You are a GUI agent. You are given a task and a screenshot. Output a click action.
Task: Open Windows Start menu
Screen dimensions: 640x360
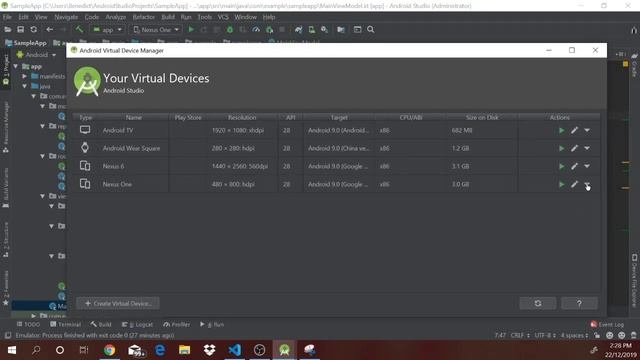coord(12,350)
